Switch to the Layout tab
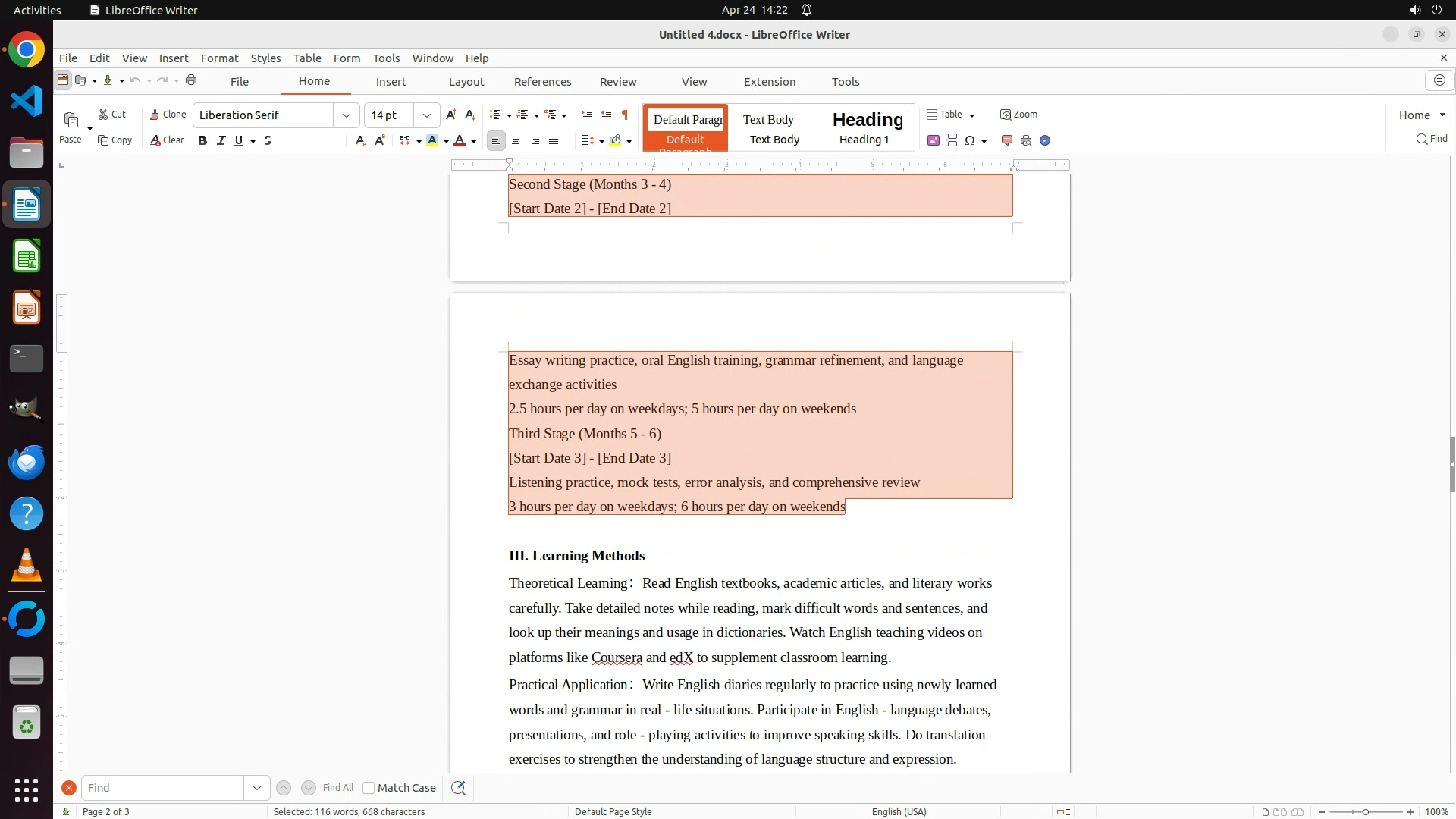Screen dimensions: 1456x819 tap(466, 82)
